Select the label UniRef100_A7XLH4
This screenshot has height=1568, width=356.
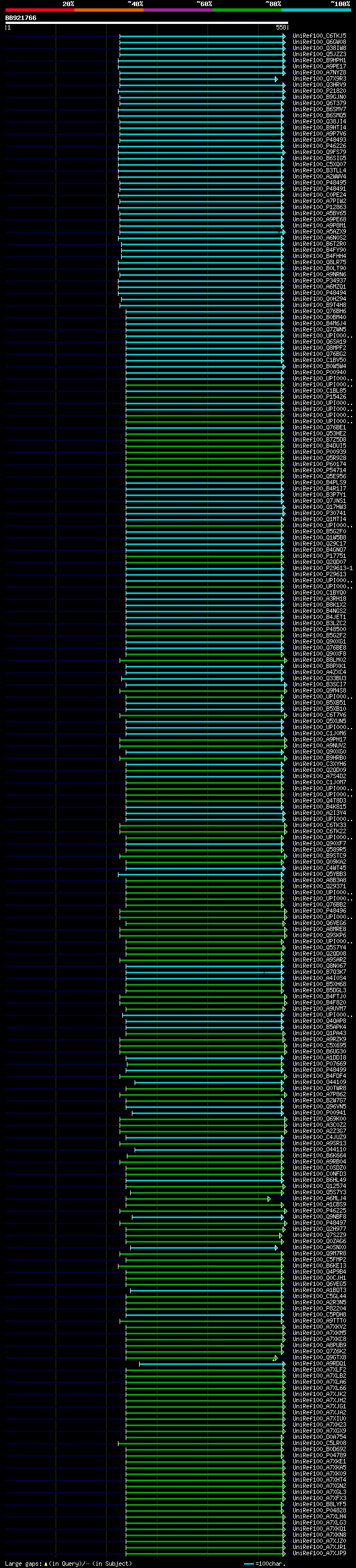[x=319, y=1516]
